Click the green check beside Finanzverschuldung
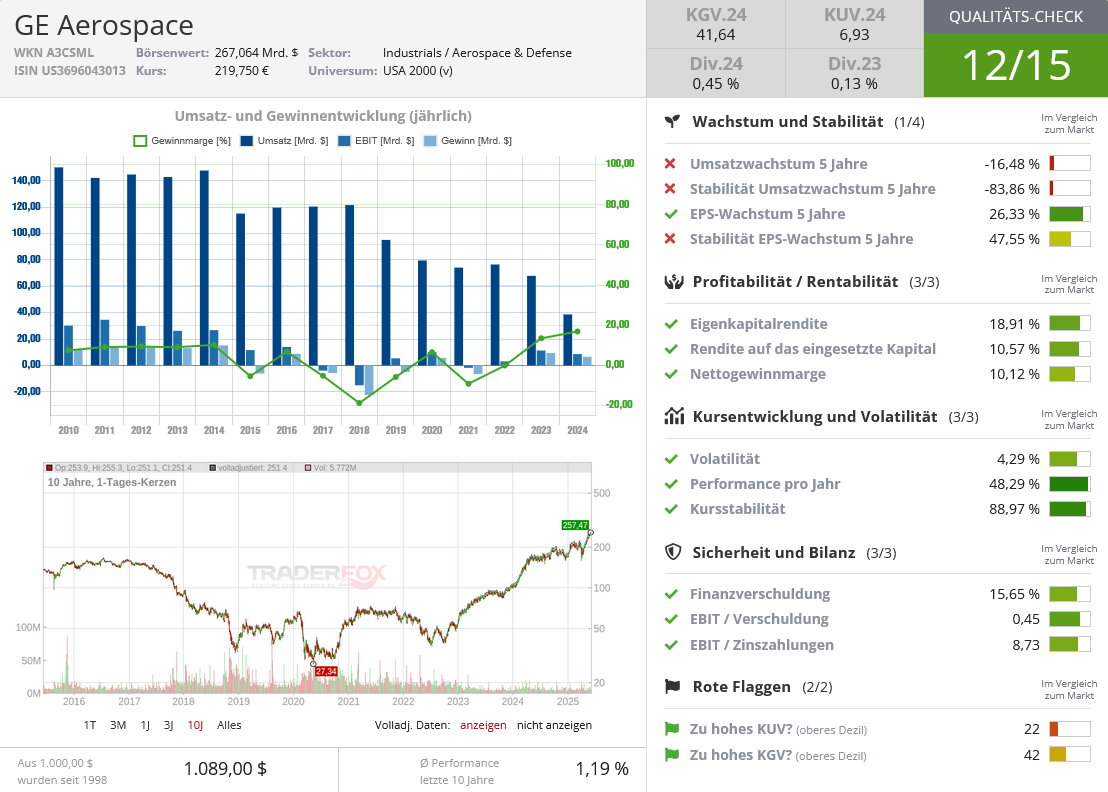Screen dimensions: 1108x792 (671, 594)
